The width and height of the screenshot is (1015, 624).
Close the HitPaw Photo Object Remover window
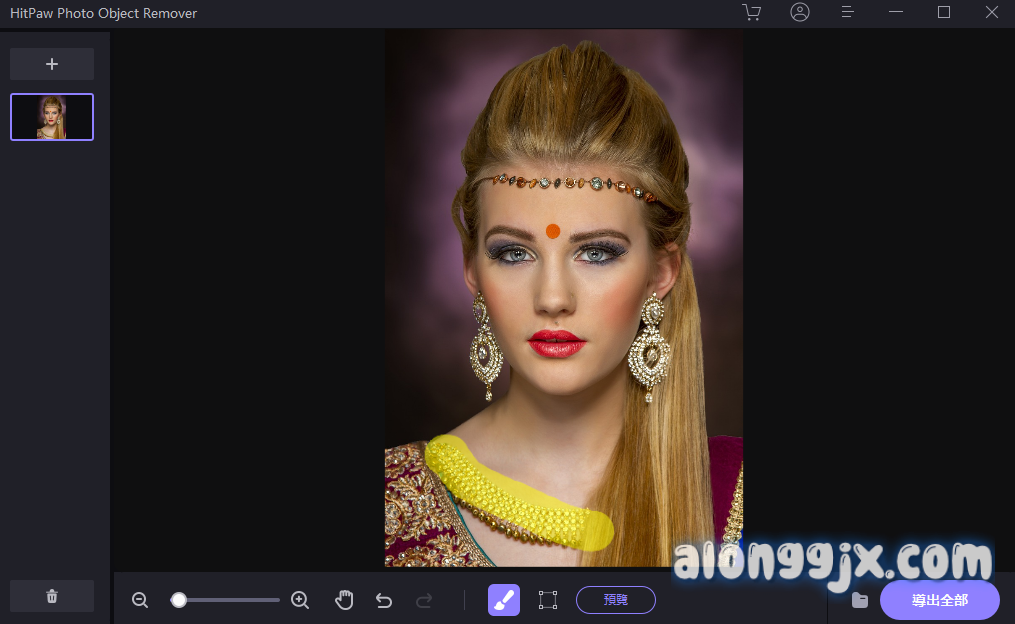(x=991, y=13)
